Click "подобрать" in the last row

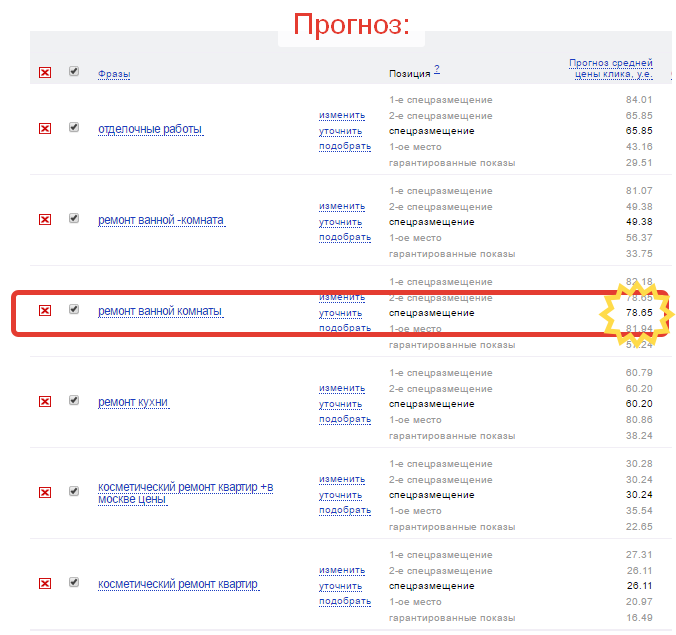click(345, 601)
